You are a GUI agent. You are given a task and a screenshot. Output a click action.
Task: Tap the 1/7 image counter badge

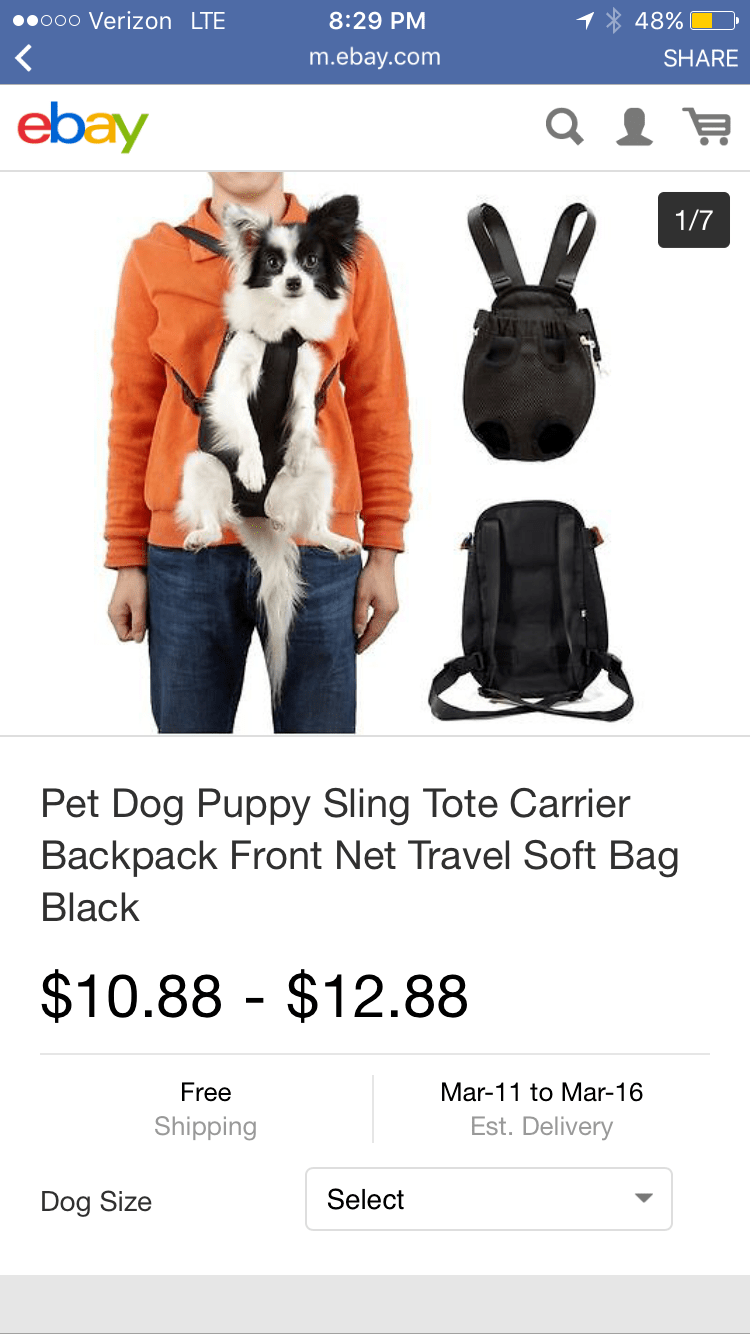pos(693,220)
